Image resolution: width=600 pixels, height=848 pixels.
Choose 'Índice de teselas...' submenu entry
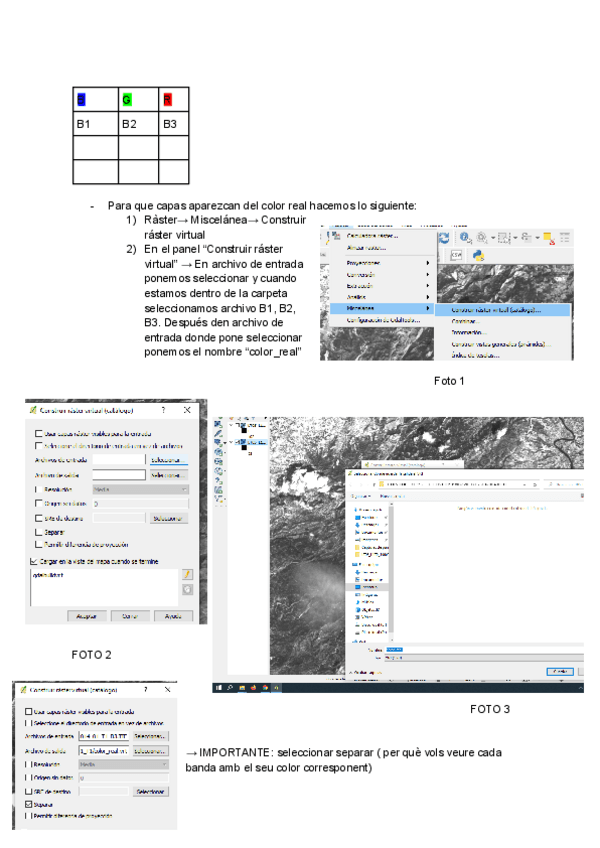[x=476, y=355]
